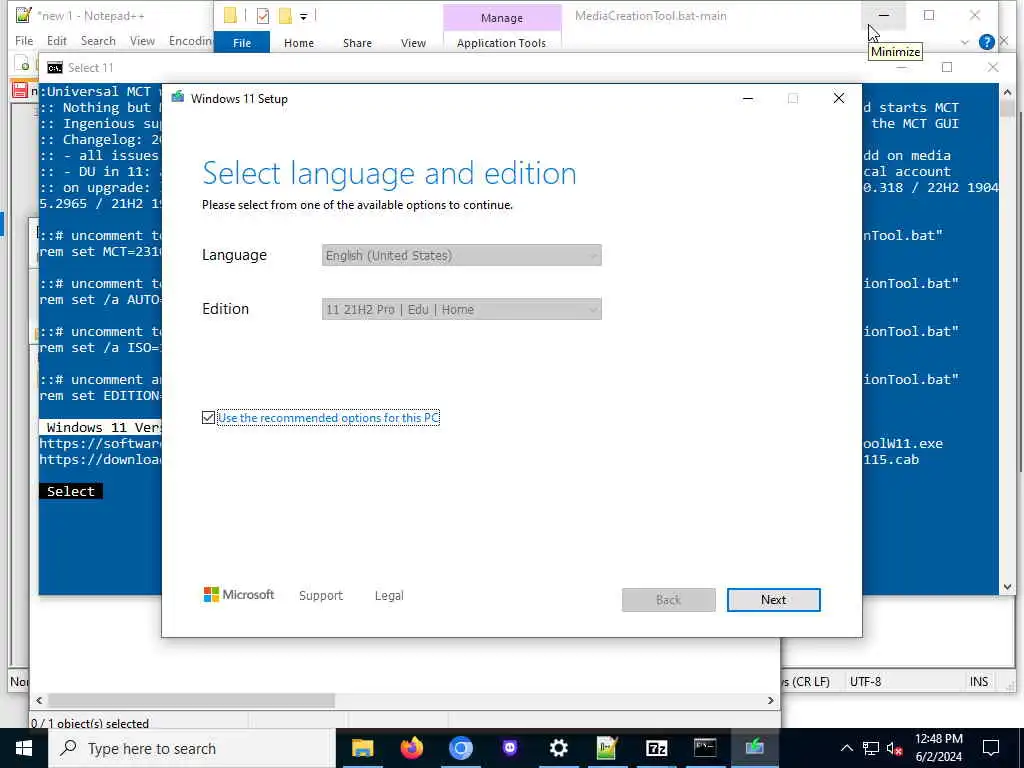1024x768 pixels.
Task: Open 7-Zip from the taskbar
Action: pos(656,748)
